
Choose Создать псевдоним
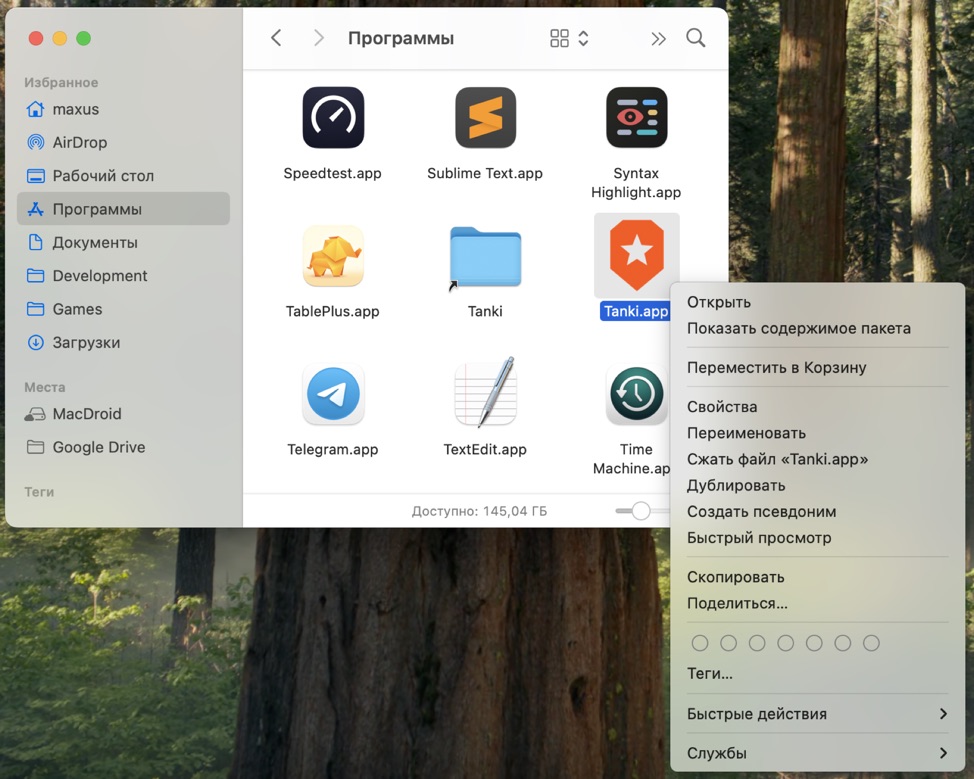coord(817,511)
